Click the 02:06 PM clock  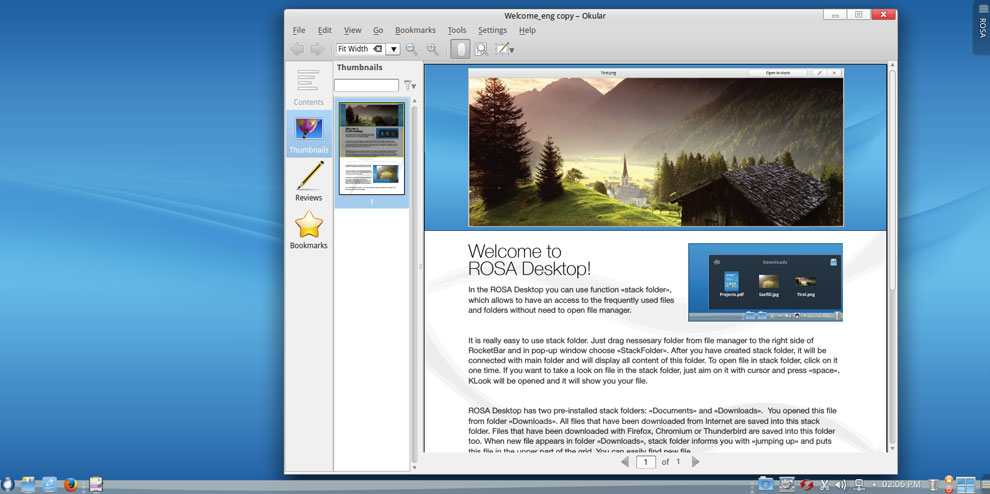tap(901, 485)
